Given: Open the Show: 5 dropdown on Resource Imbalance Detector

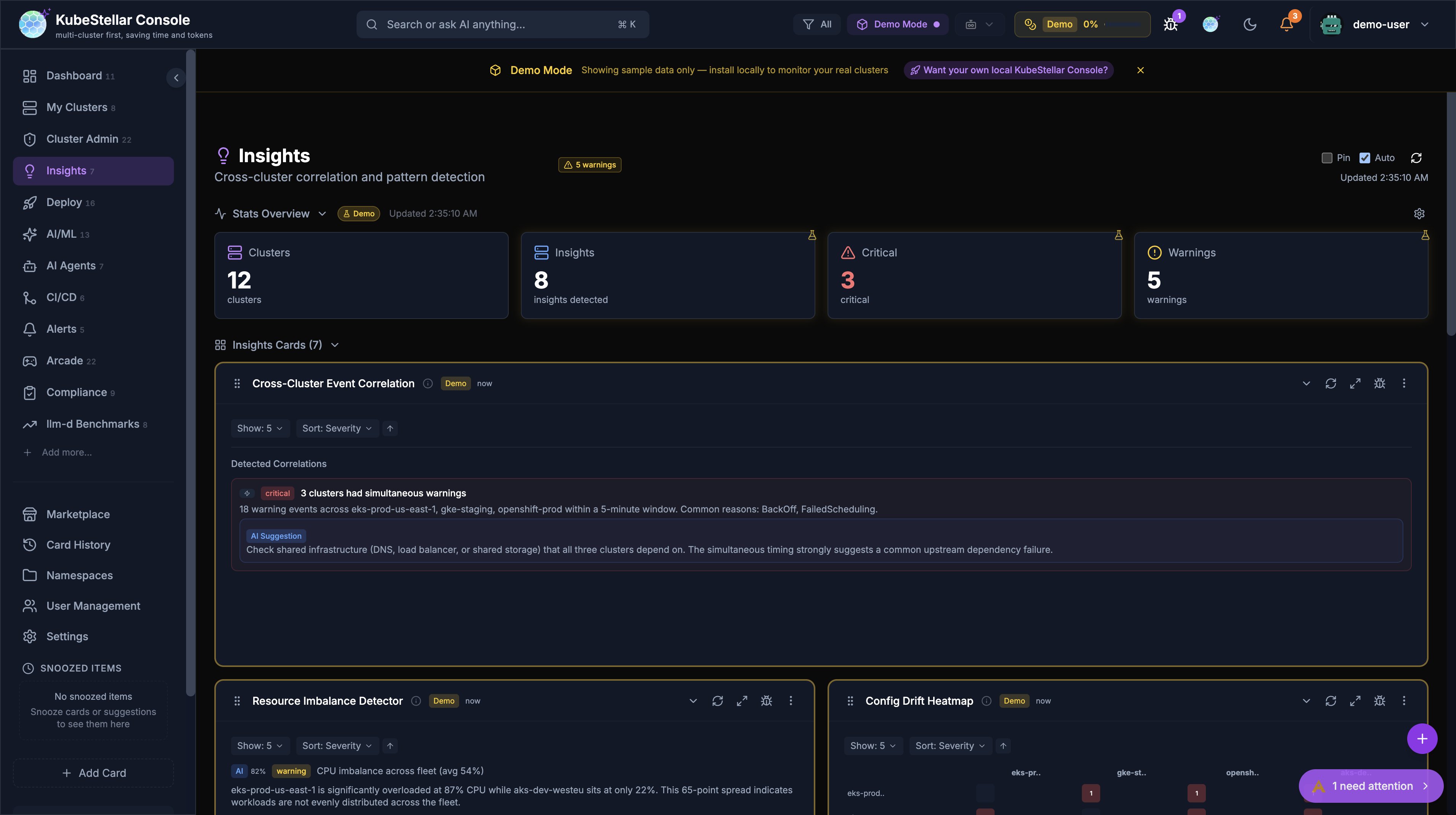Looking at the screenshot, I should 259,746.
